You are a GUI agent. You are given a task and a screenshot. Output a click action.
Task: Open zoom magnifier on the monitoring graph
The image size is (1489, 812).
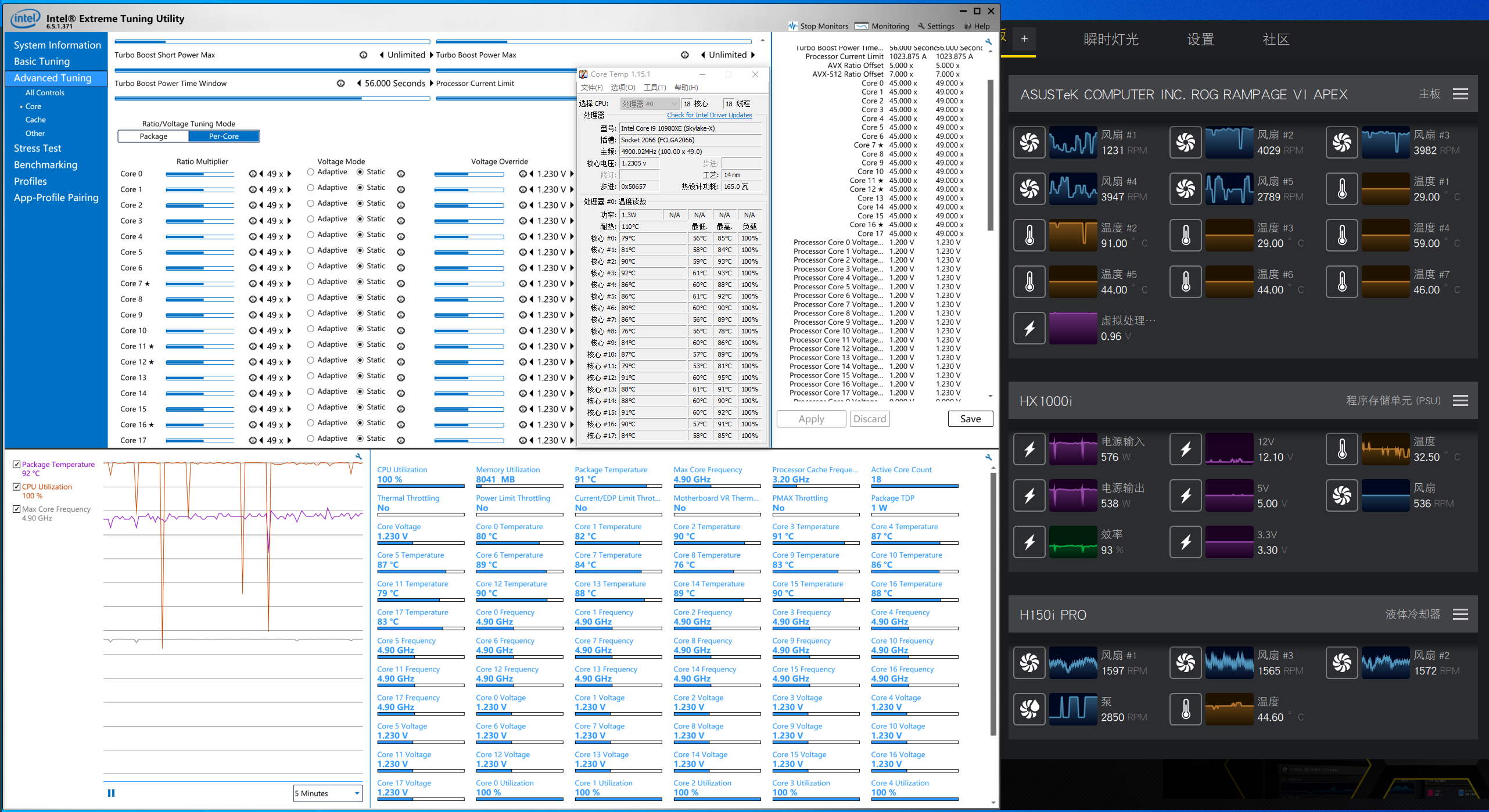click(358, 457)
